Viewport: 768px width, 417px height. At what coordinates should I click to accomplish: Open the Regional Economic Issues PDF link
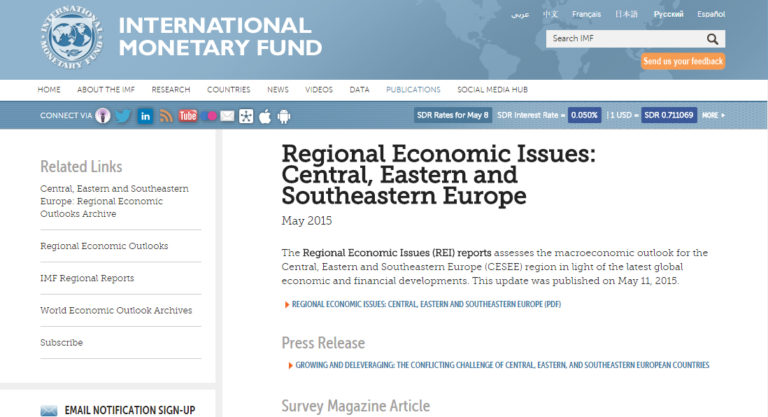425,304
